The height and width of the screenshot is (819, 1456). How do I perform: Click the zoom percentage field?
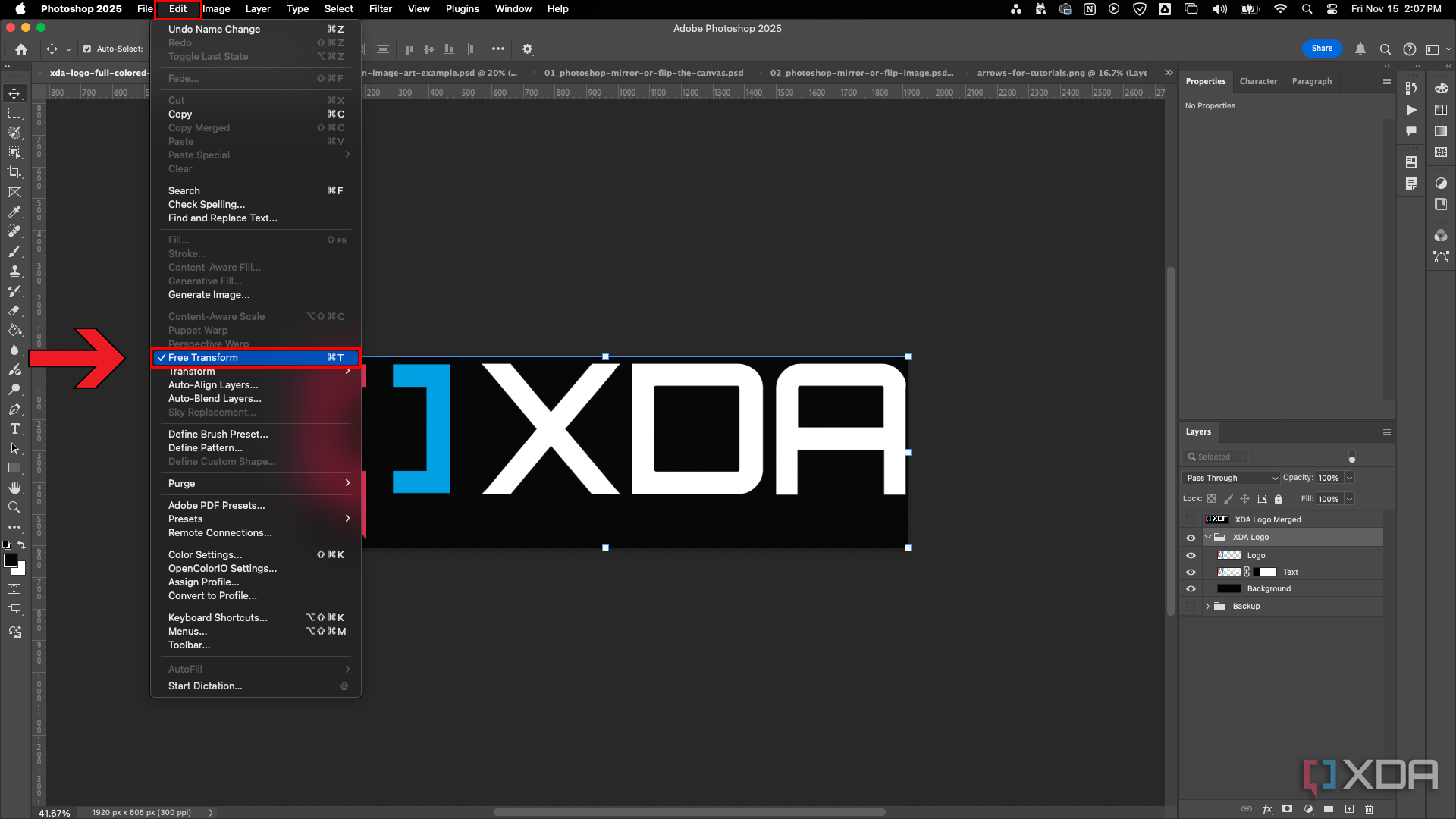point(55,813)
